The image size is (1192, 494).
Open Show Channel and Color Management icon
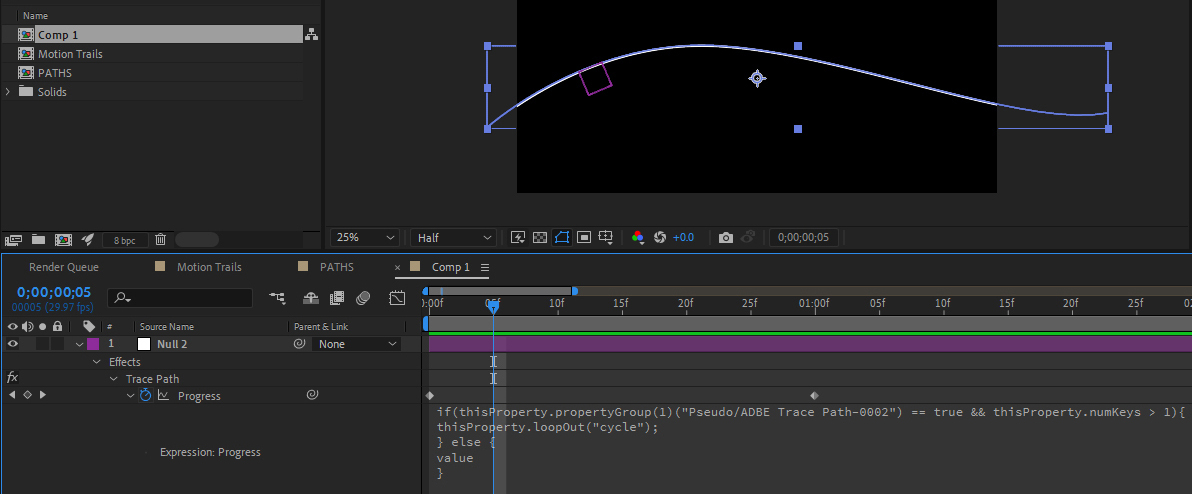[637, 238]
